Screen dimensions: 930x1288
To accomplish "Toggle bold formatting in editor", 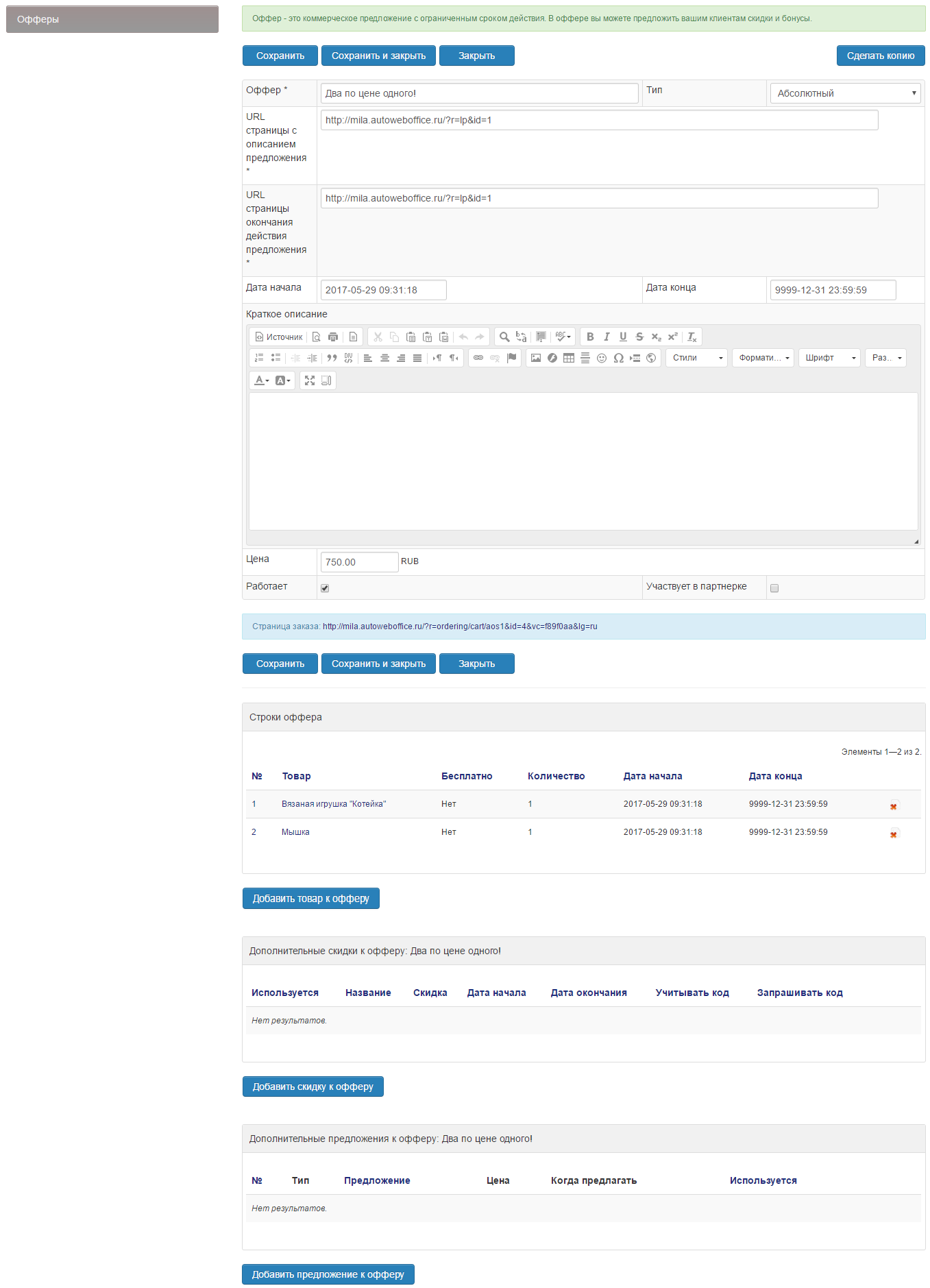I will point(590,337).
